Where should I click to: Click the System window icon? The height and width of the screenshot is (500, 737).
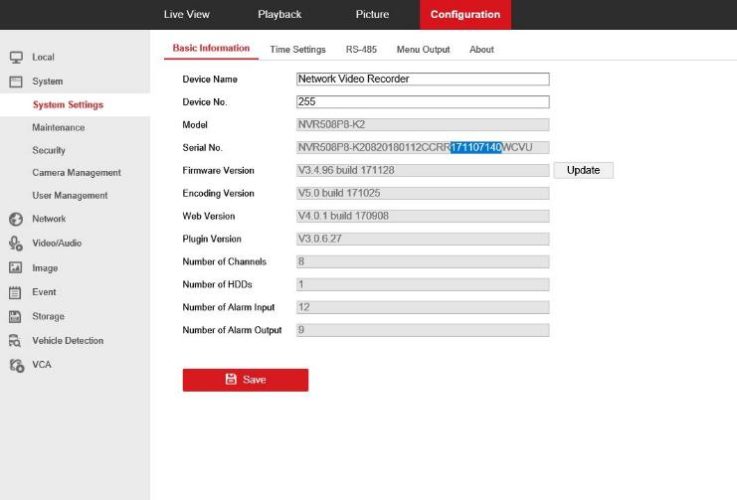[16, 82]
